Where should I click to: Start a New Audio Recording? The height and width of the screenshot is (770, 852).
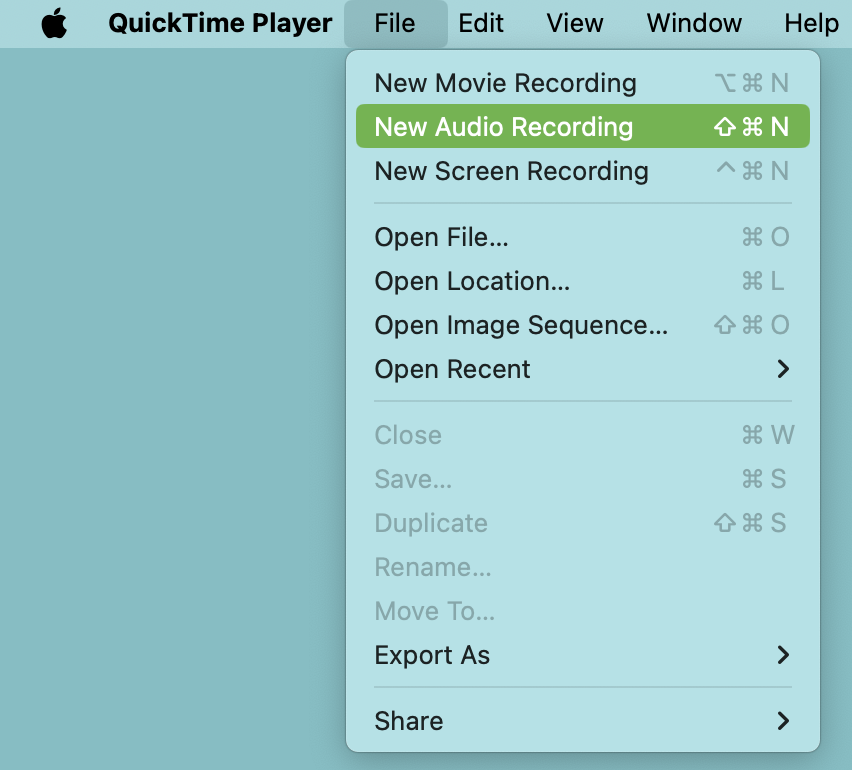pos(582,126)
